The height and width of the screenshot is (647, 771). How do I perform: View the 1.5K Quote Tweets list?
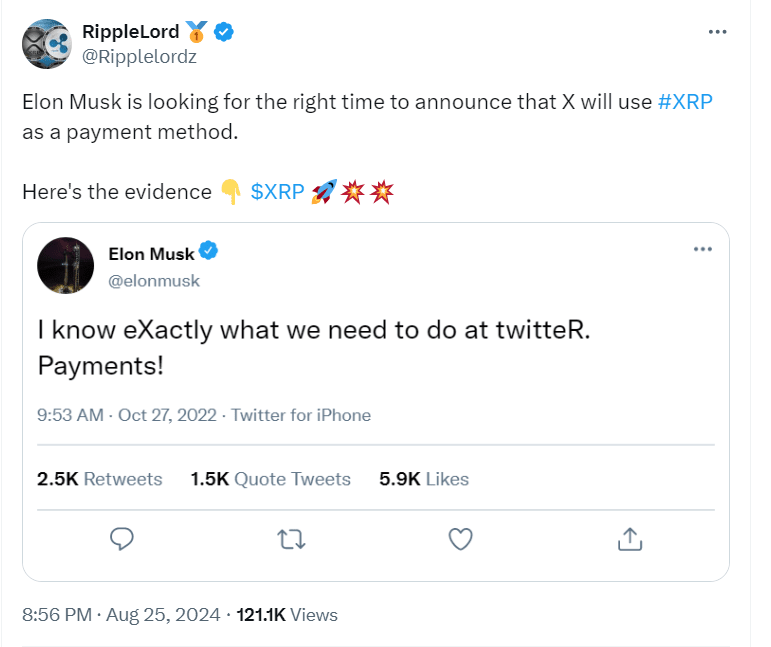coord(270,479)
